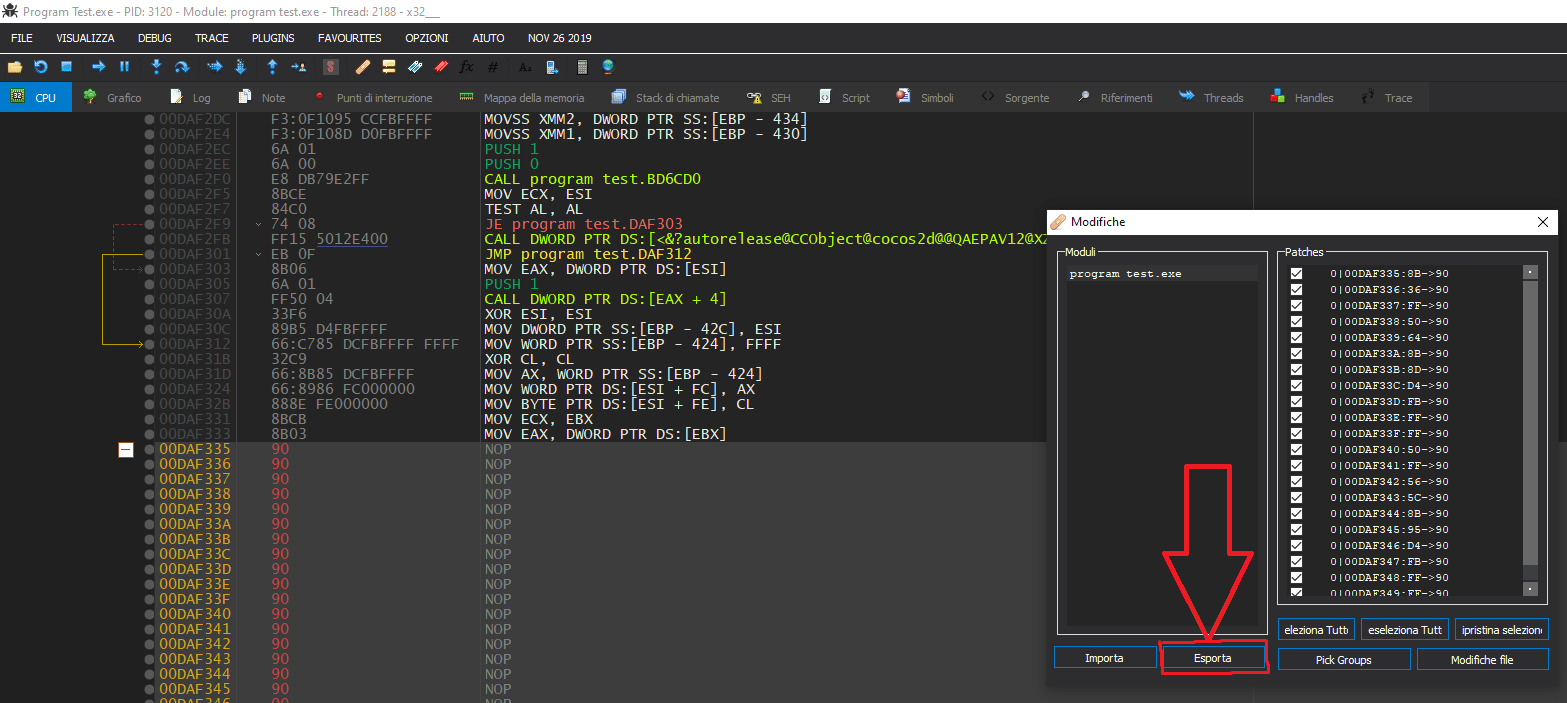Click the Labels blue tags icon

[415, 67]
